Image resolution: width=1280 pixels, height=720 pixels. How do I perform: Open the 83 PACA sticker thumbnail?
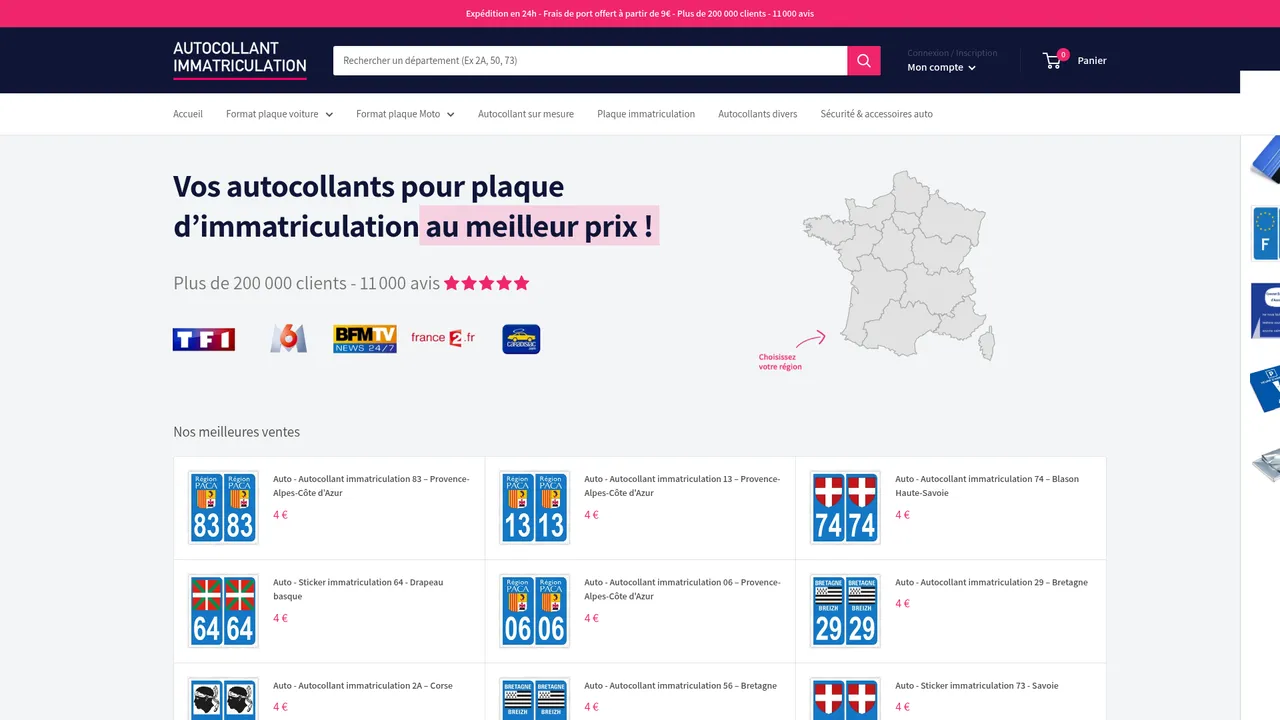tap(223, 508)
